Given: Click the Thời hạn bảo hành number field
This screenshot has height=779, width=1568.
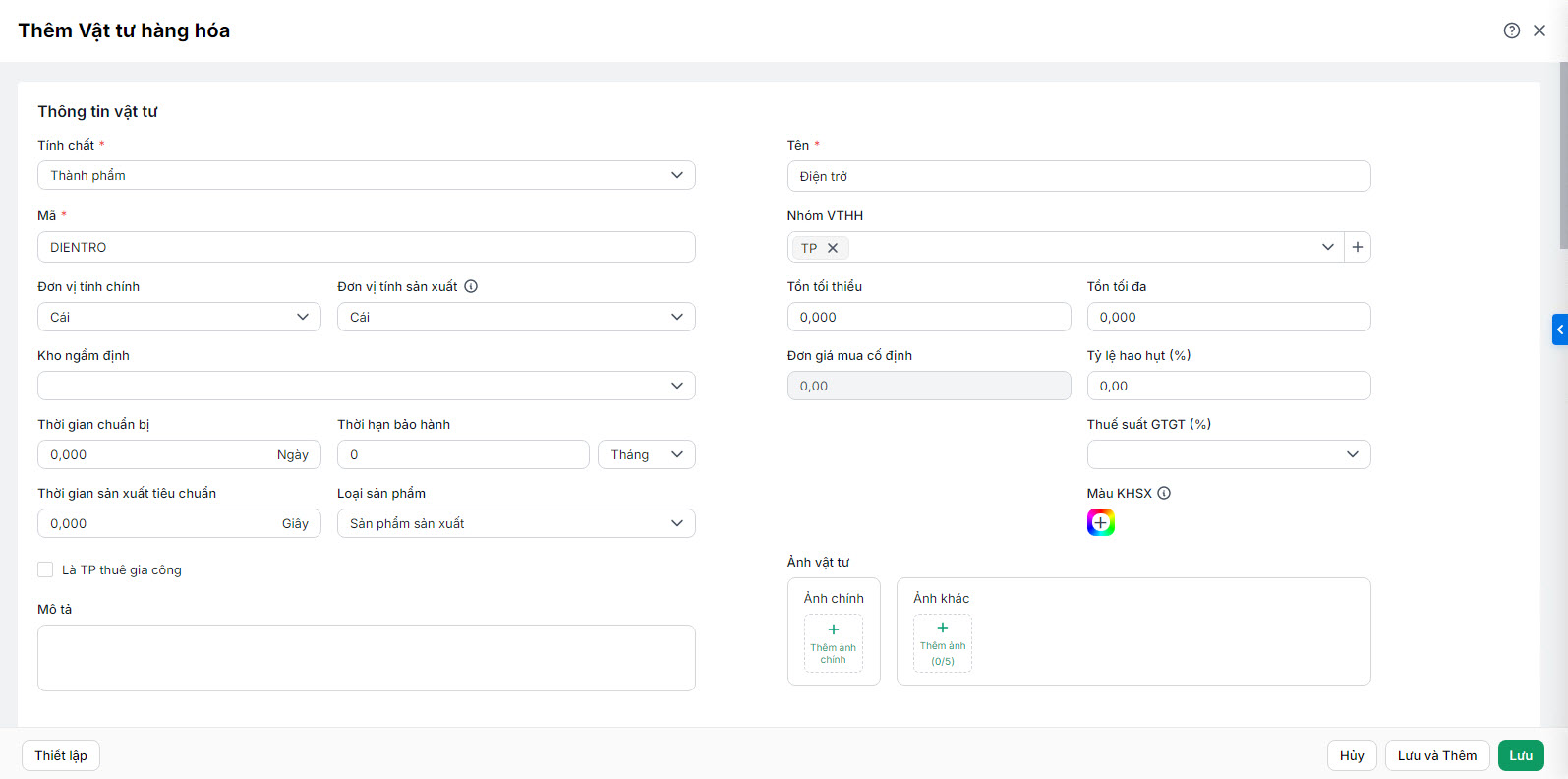Looking at the screenshot, I should (463, 454).
